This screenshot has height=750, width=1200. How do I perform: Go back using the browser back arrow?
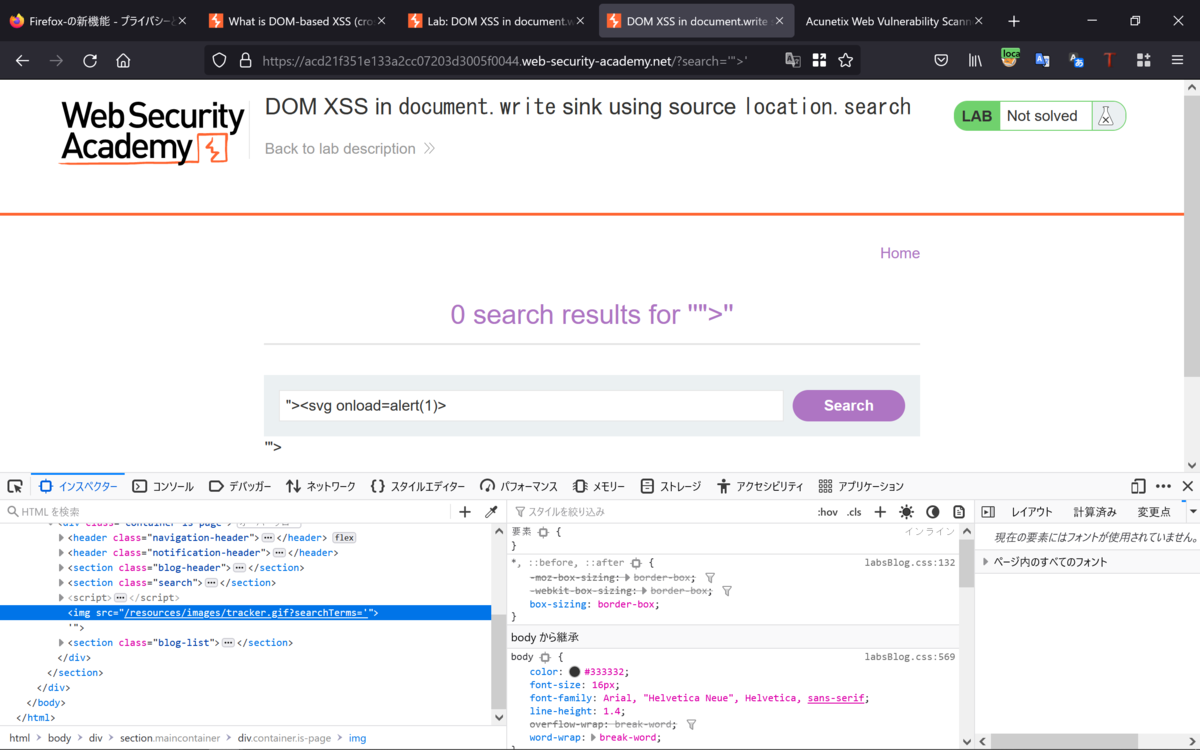click(x=22, y=60)
